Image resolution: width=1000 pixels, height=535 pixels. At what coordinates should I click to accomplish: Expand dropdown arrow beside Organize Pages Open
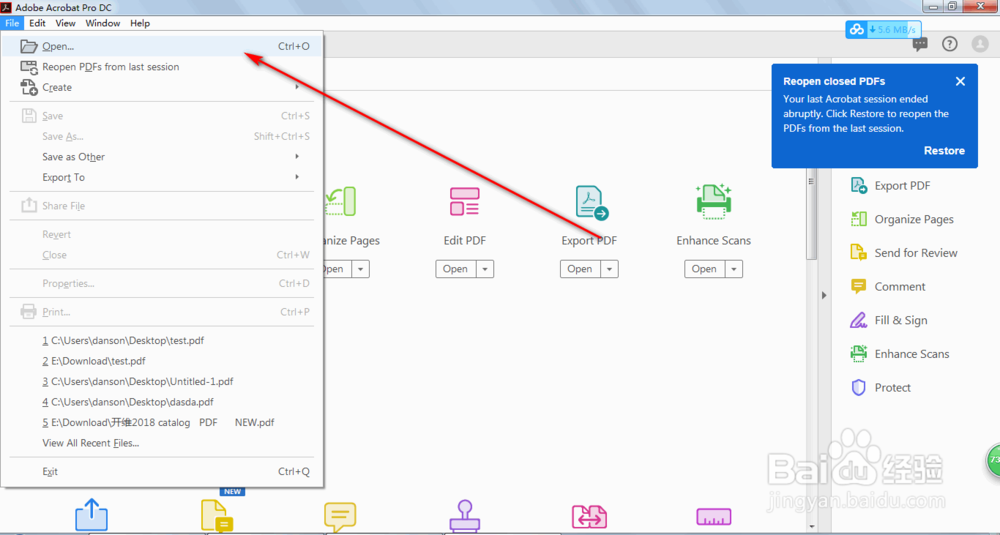click(x=361, y=269)
